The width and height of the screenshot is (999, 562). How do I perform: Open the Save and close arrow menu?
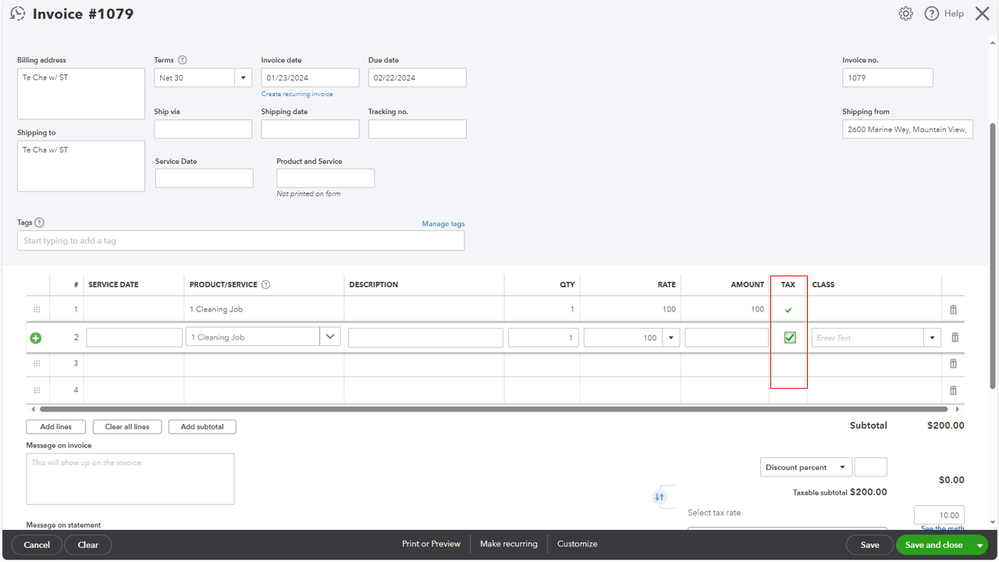[979, 545]
